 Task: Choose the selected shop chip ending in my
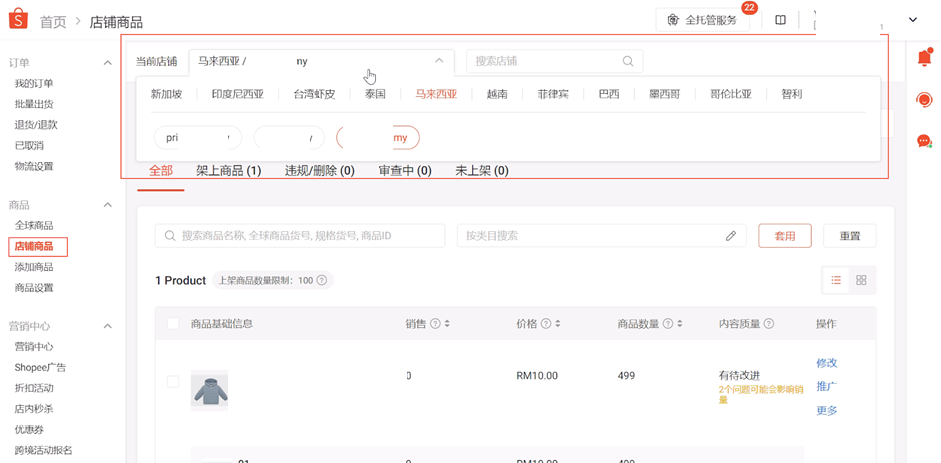(378, 137)
